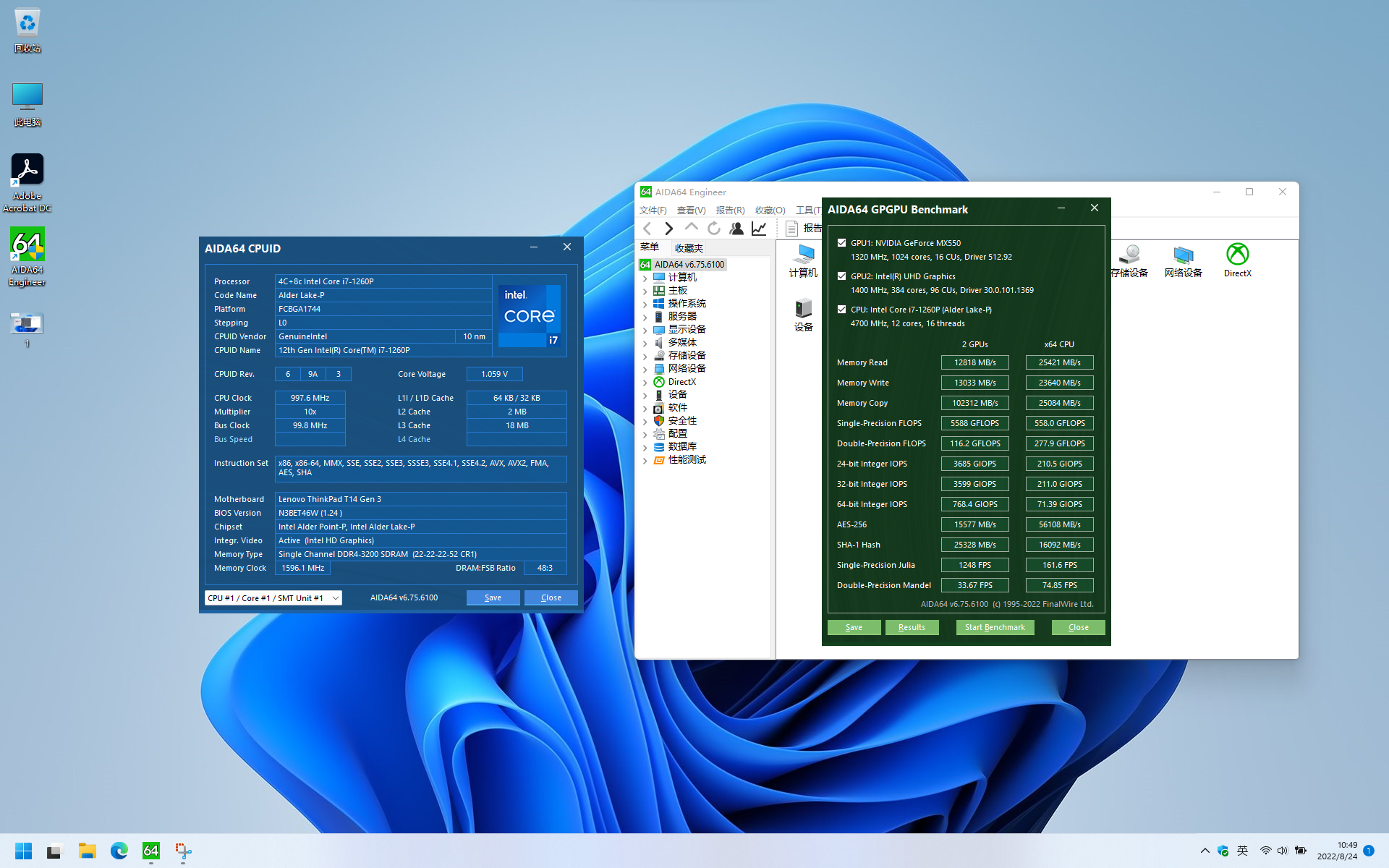This screenshot has width=1389, height=868.
Task: Open File Explorer from the taskbar
Action: (88, 851)
